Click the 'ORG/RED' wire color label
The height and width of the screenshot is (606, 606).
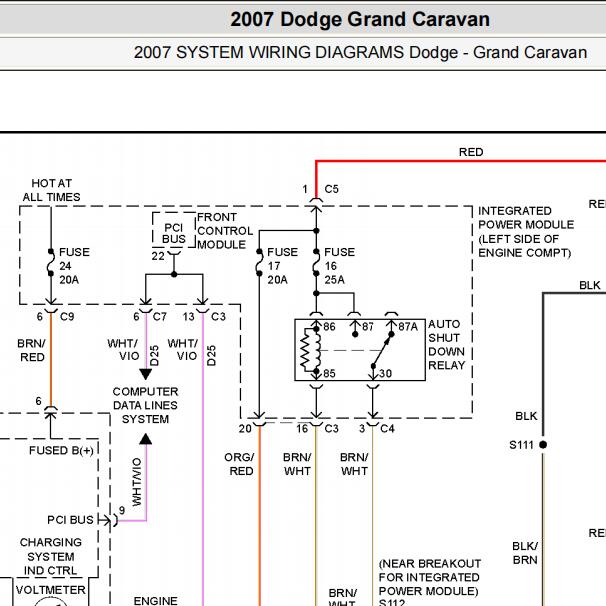click(x=240, y=464)
